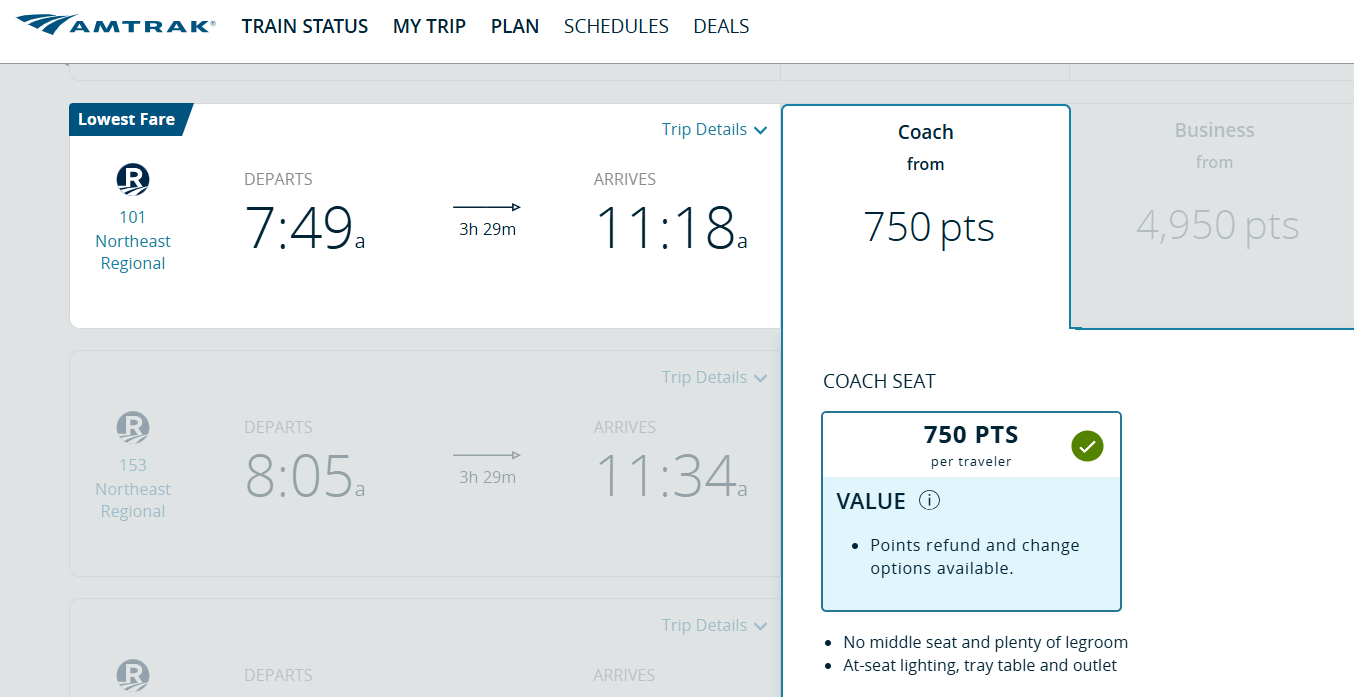Open the 101 Northeast Regional link
Screen dimensions: 1354x697
[133, 240]
